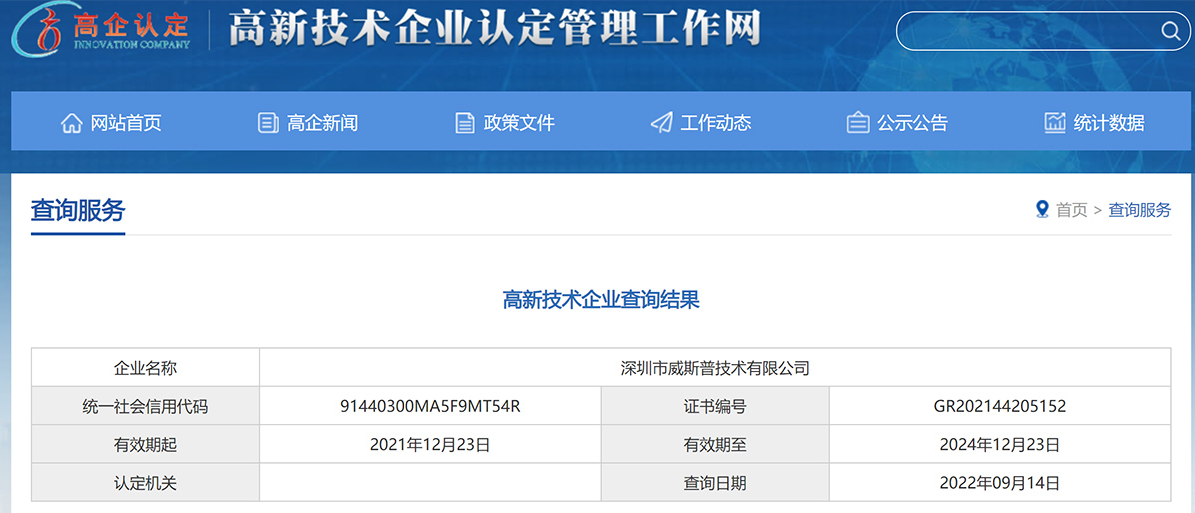The width and height of the screenshot is (1195, 513).
Task: Click the paper plane icon beside 工作动态
Action: (661, 123)
